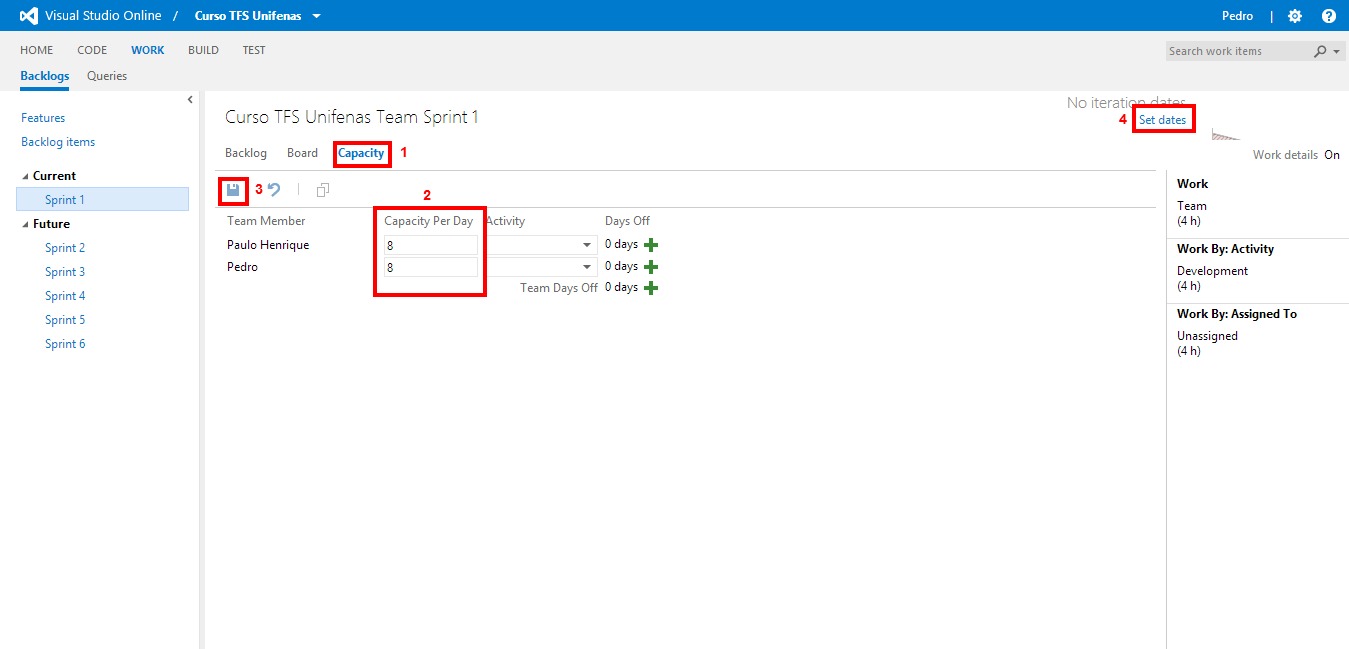Click the Team Member column header
This screenshot has width=1349, height=649.
(x=266, y=221)
